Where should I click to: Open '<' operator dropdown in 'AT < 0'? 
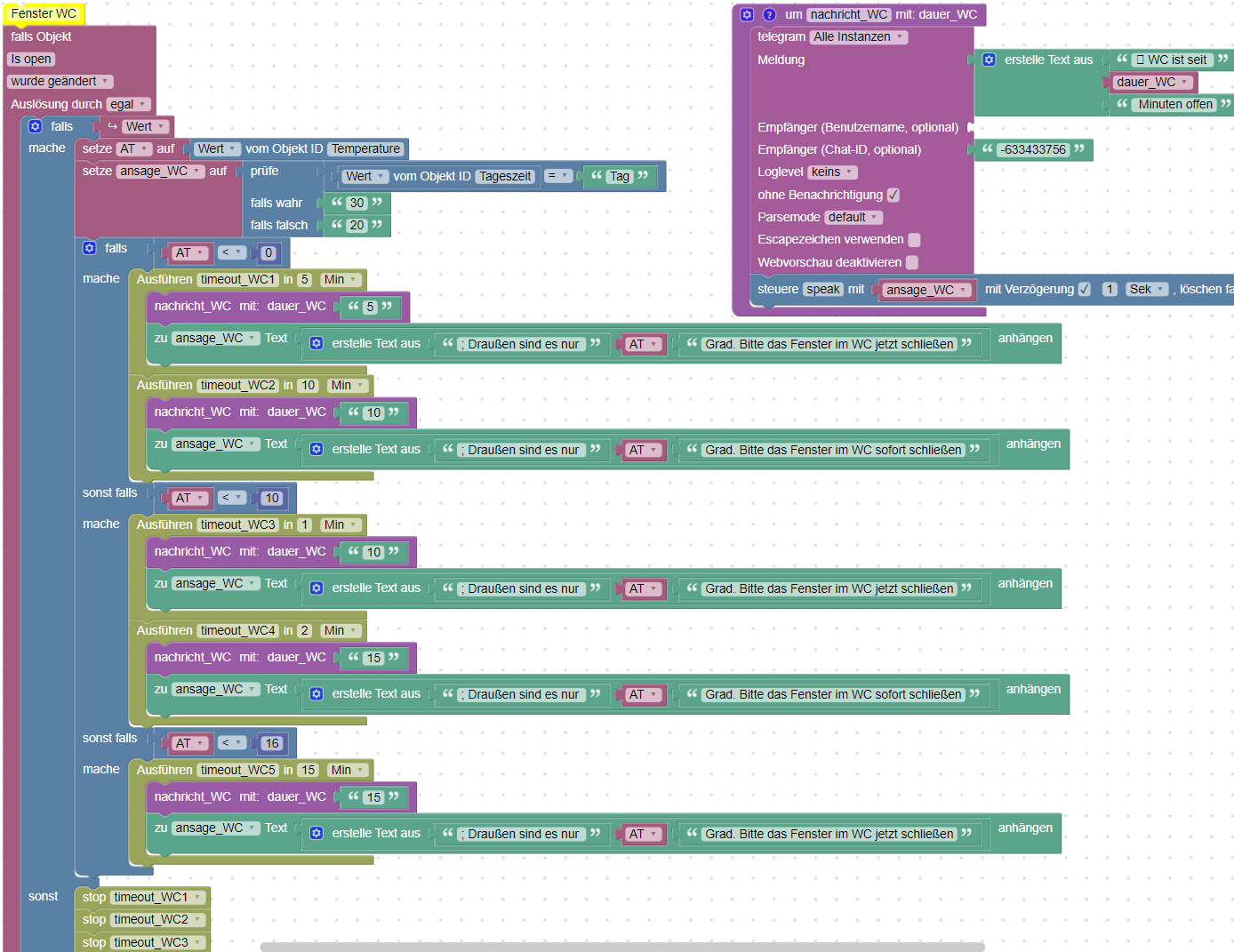(x=232, y=252)
